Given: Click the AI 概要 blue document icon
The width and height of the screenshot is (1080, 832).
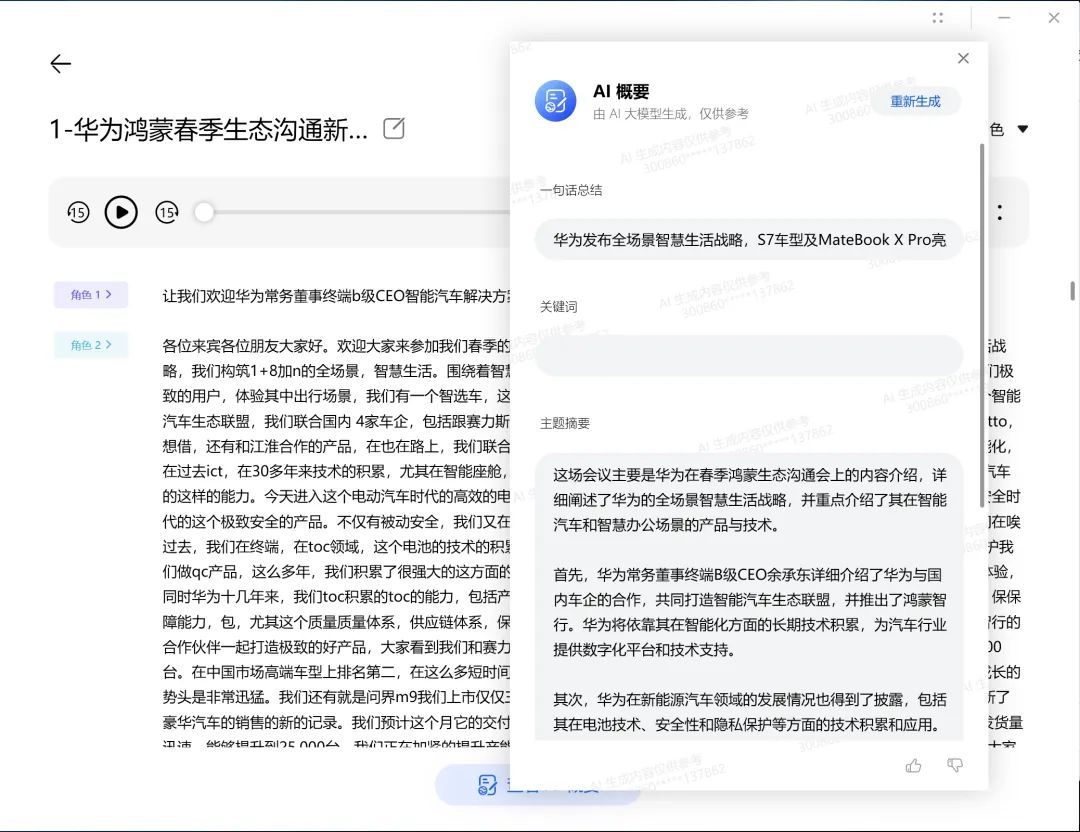Looking at the screenshot, I should [555, 101].
